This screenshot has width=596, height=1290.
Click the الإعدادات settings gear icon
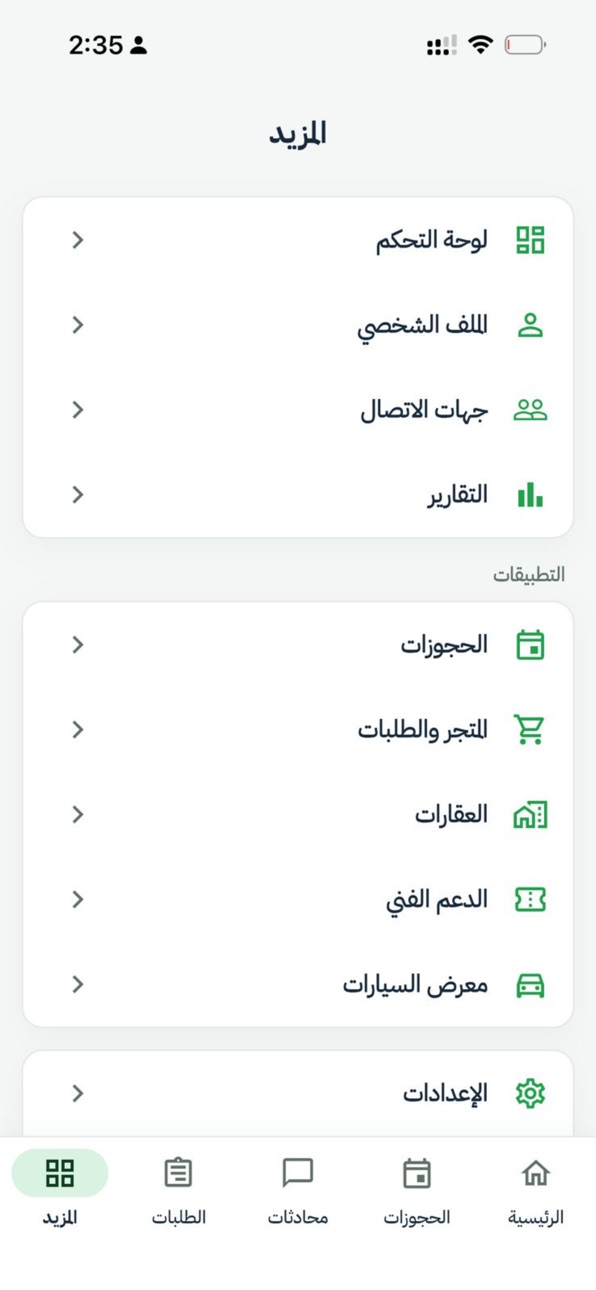(530, 1094)
